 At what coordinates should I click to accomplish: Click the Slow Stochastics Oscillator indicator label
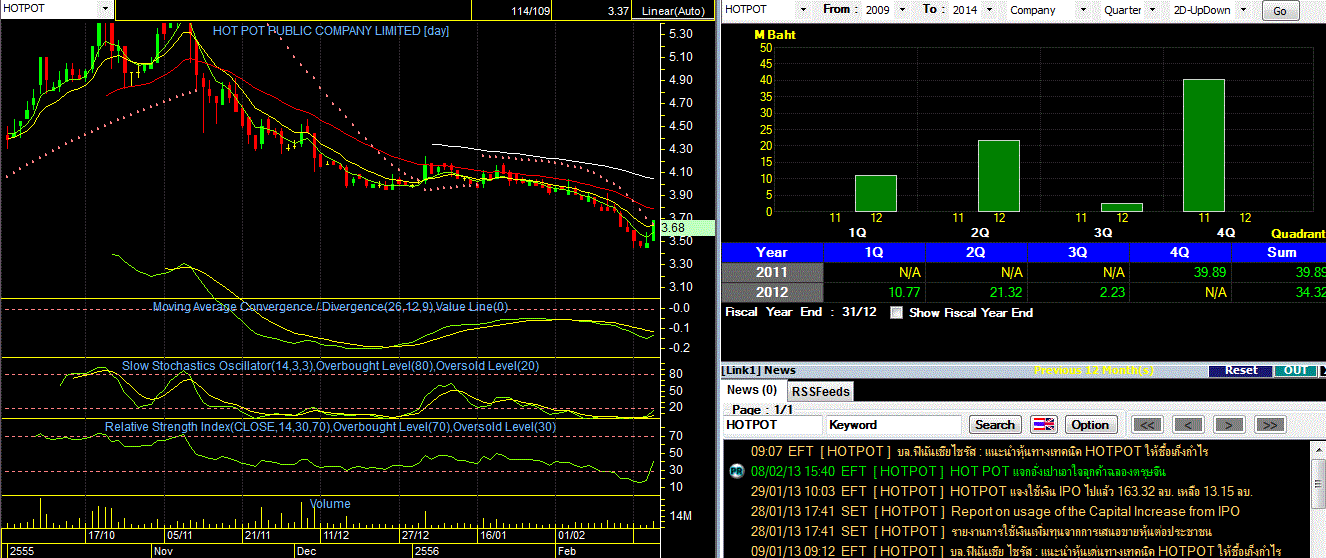pyautogui.click(x=331, y=366)
